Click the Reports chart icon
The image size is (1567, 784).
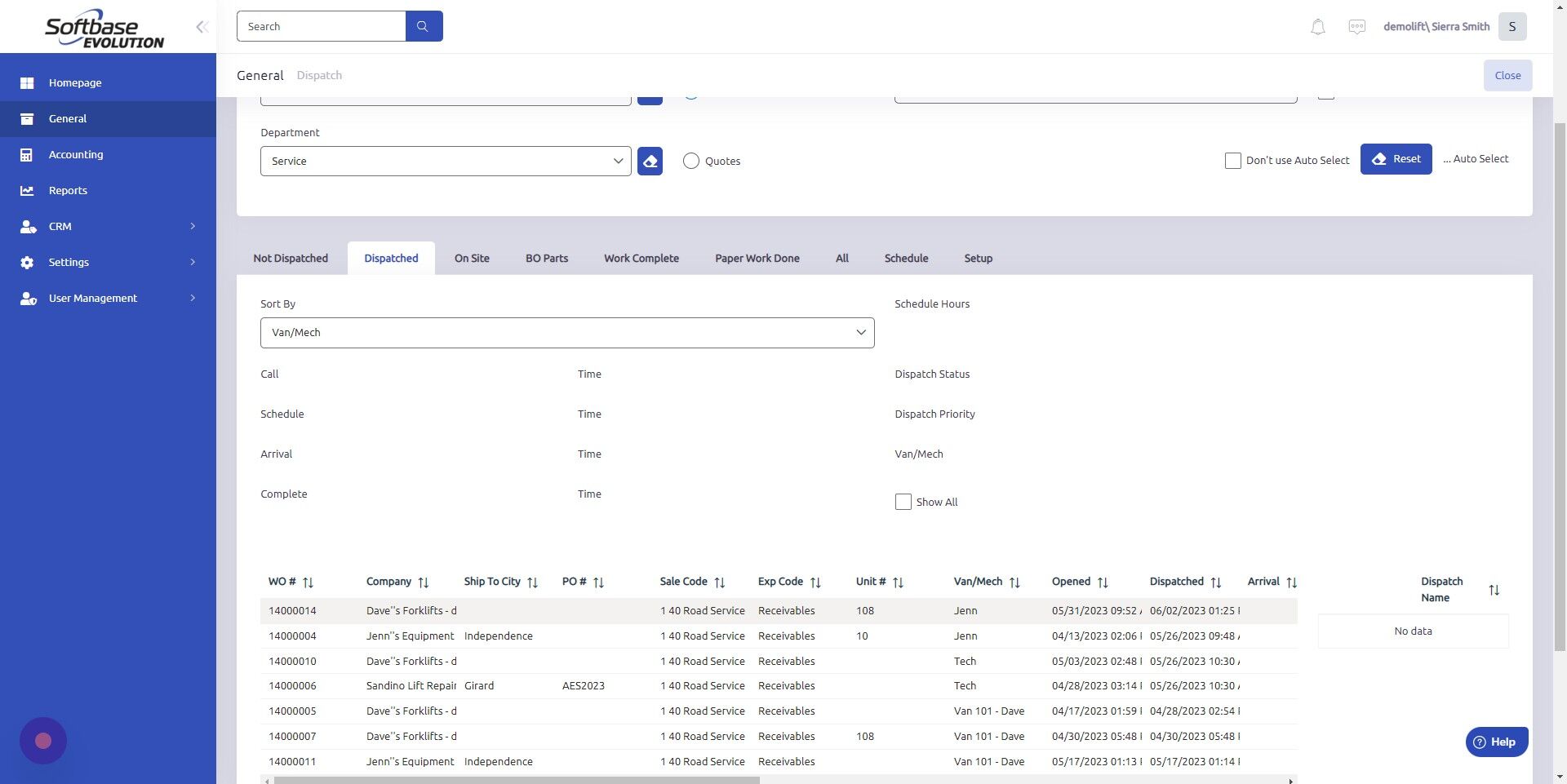[x=27, y=190]
